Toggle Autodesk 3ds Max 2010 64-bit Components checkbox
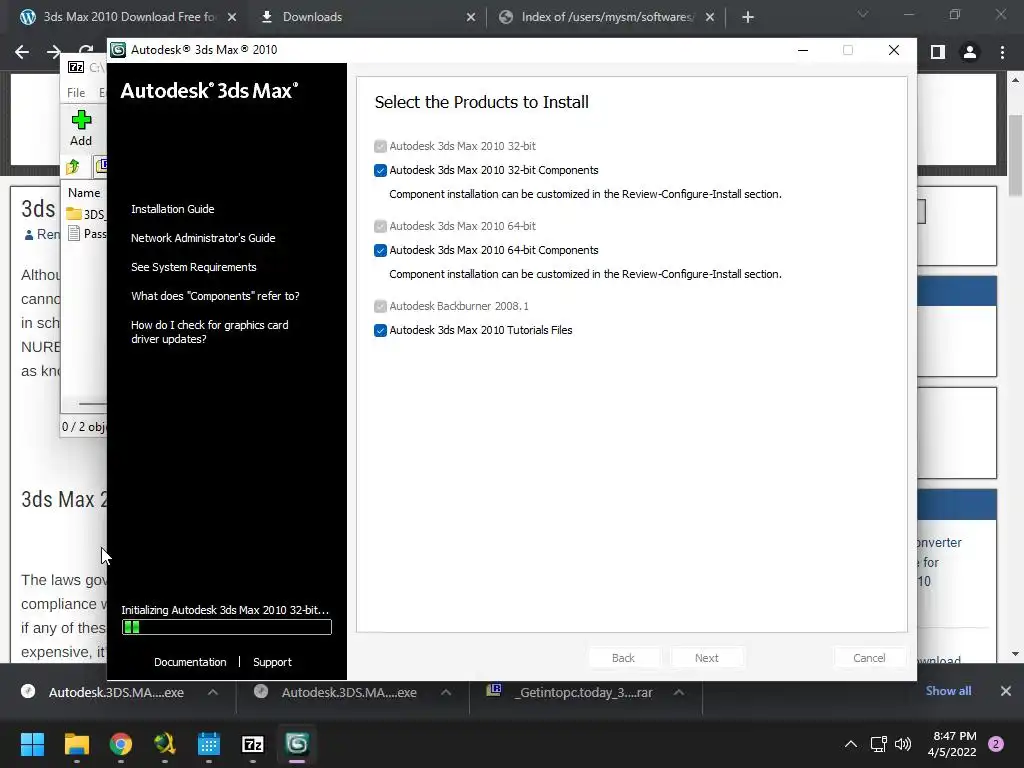1024x768 pixels. [x=380, y=251]
